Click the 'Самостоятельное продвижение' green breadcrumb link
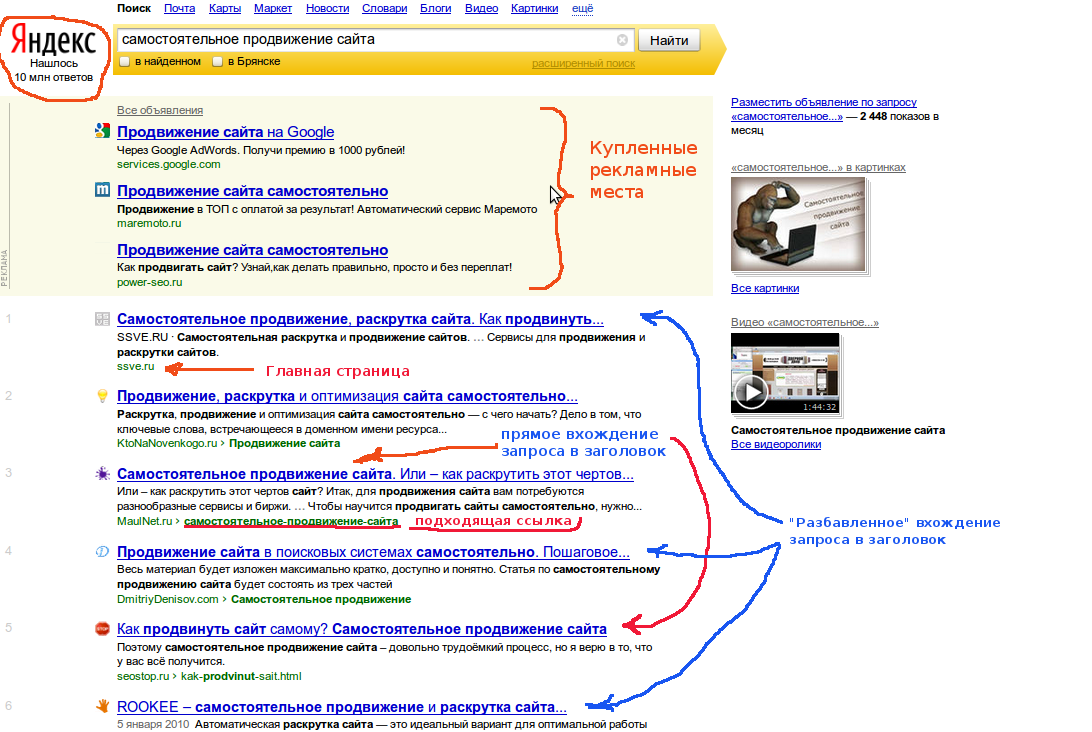Image resolution: width=1092 pixels, height=732 pixels. pyautogui.click(x=321, y=600)
